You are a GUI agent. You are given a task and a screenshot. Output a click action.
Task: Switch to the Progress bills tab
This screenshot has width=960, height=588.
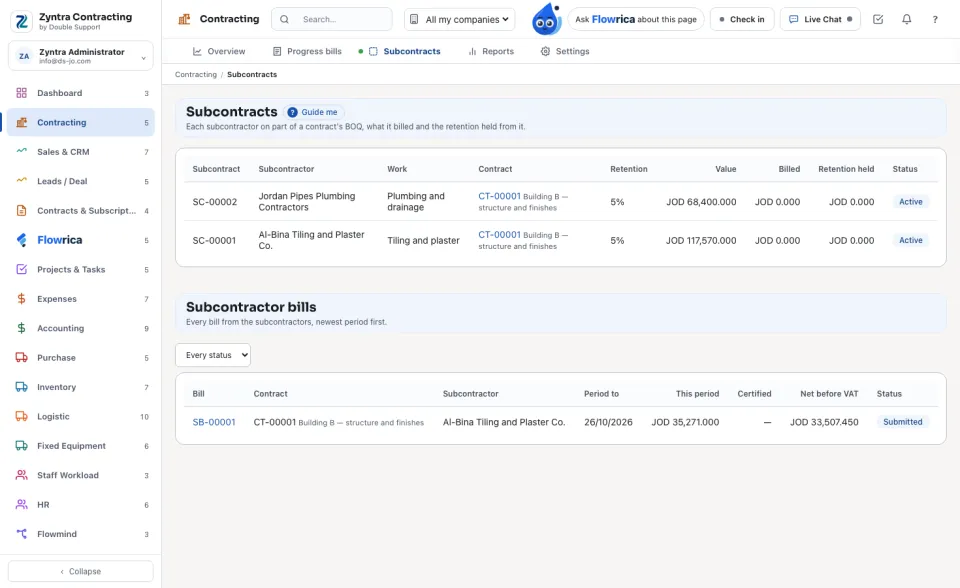[307, 51]
